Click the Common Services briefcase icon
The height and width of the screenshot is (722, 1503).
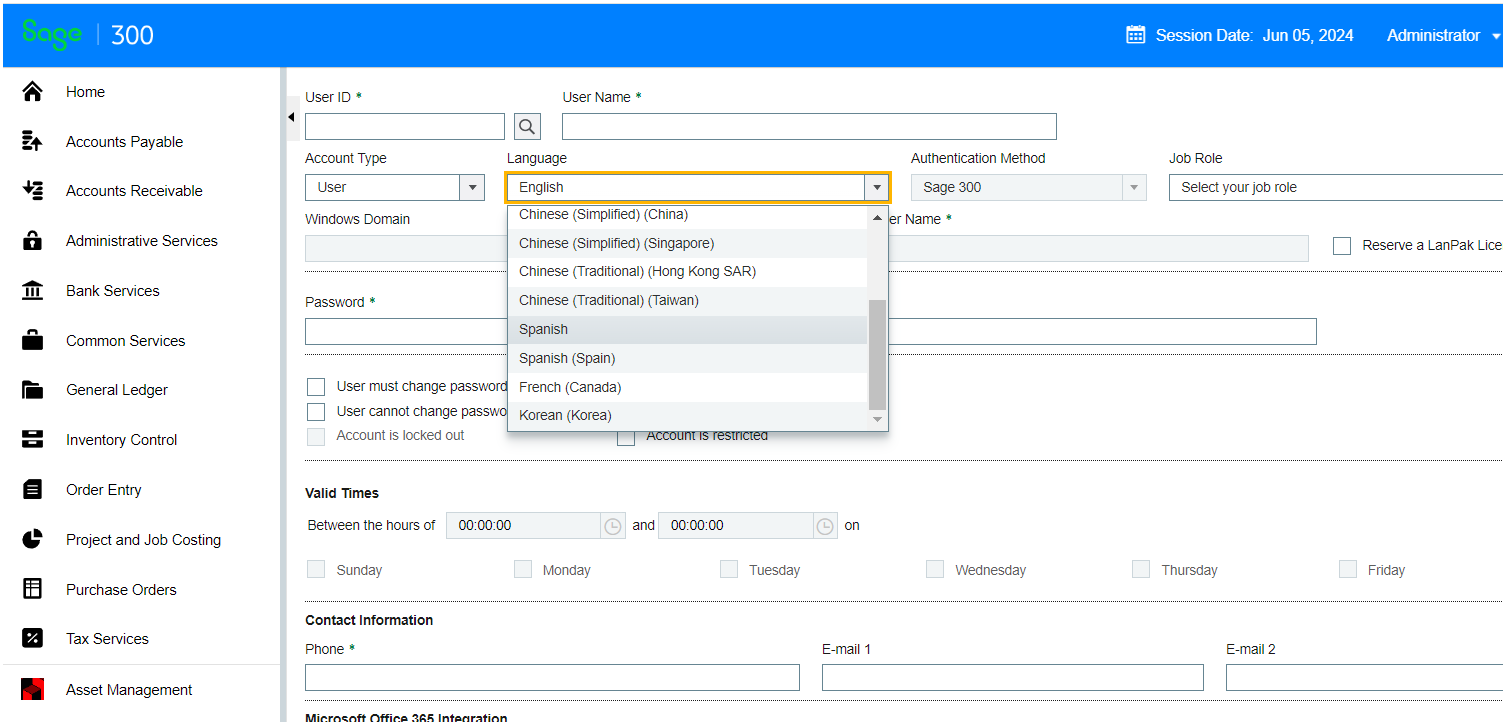click(32, 341)
